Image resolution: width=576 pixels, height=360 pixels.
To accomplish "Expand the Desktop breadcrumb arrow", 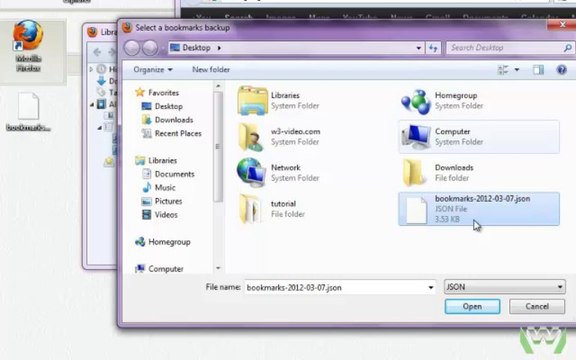I will pyautogui.click(x=219, y=48).
